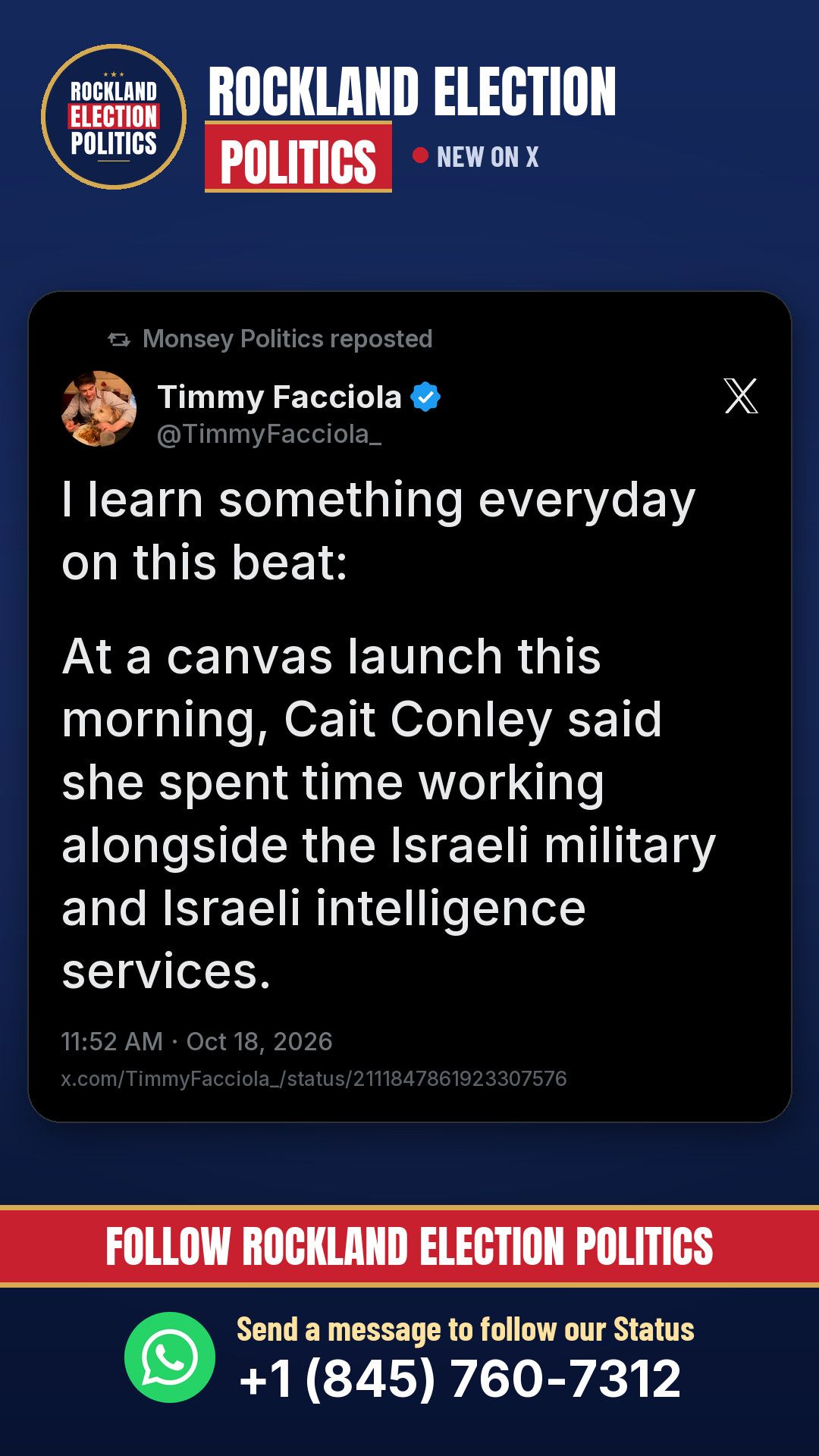Open Timmy Facciola's profile photo
This screenshot has height=1456, width=819.
click(99, 409)
